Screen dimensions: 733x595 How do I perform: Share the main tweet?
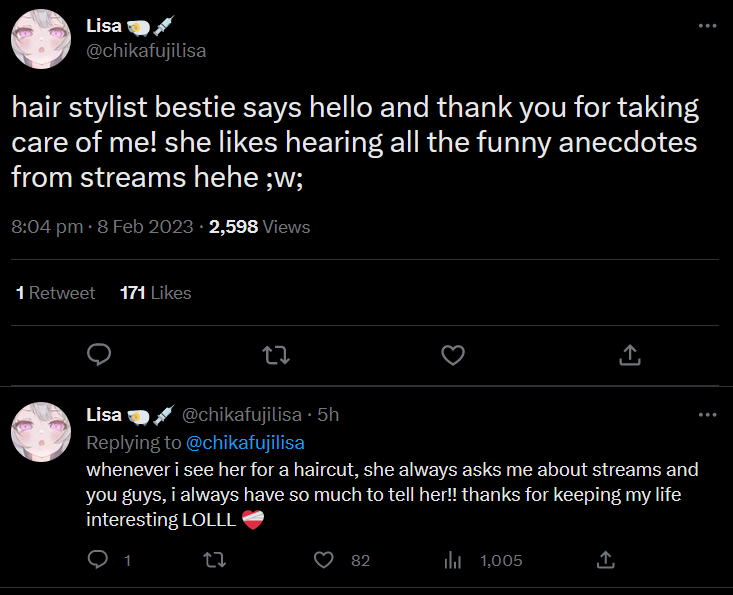tap(630, 355)
